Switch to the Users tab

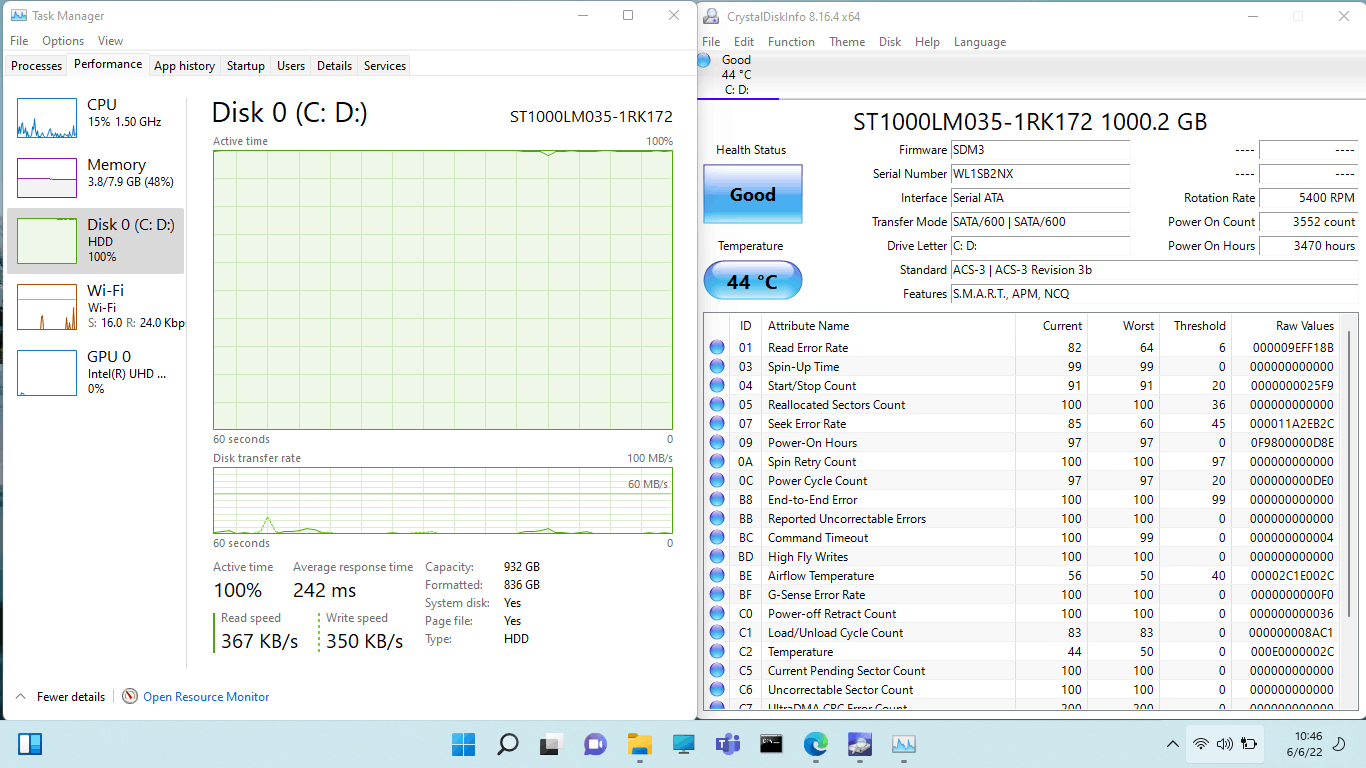(x=291, y=66)
